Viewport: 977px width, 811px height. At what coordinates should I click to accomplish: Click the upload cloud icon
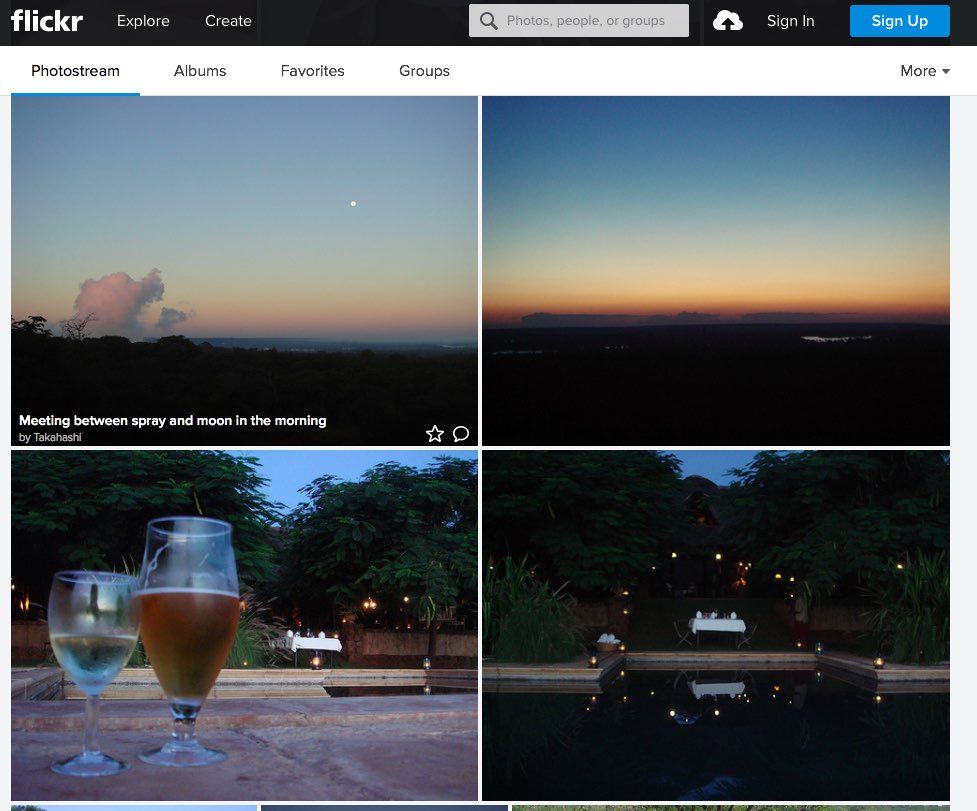(727, 21)
